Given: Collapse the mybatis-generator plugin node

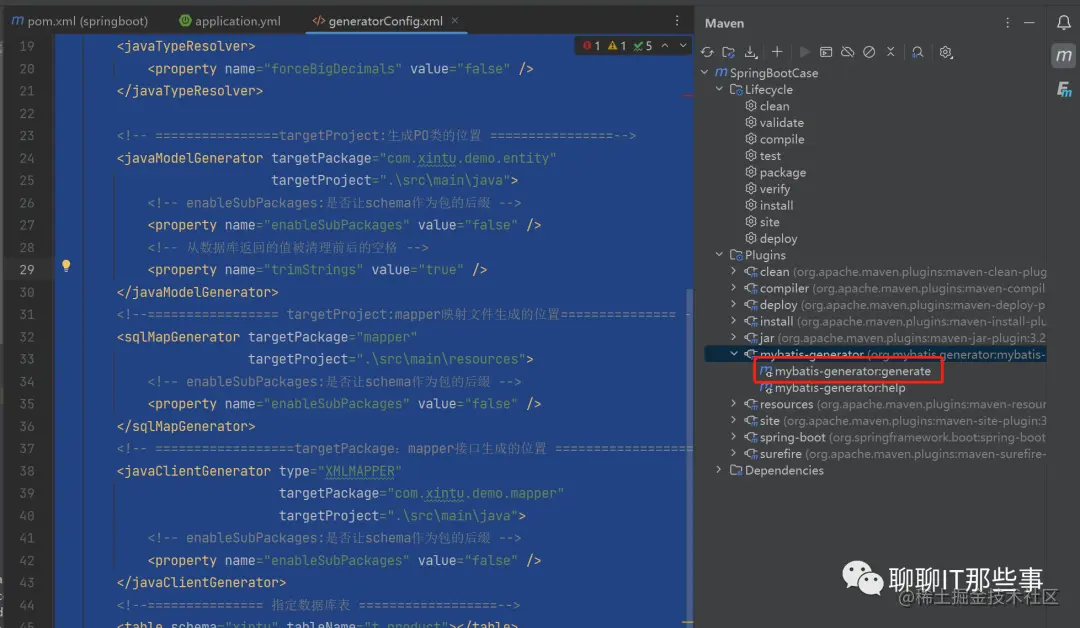Looking at the screenshot, I should pos(734,354).
